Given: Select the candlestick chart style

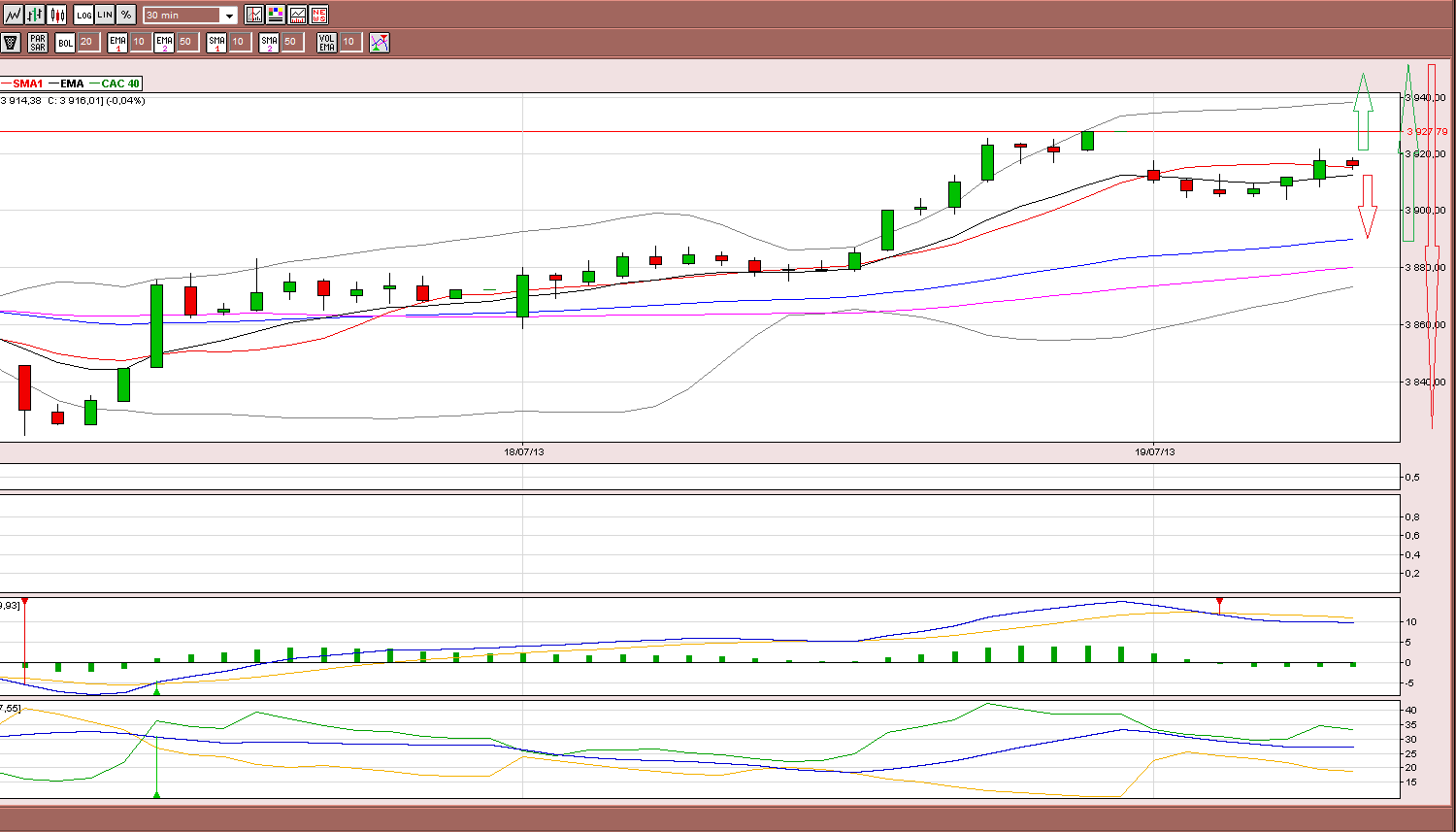Looking at the screenshot, I should 57,15.
